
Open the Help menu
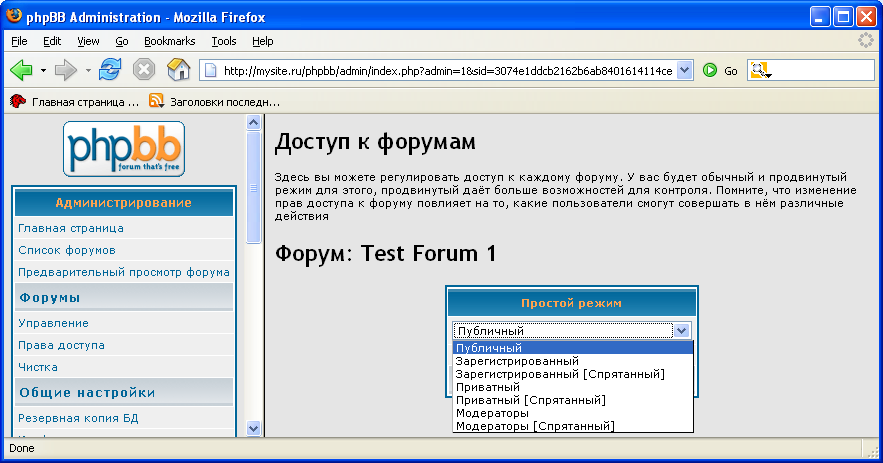(262, 41)
